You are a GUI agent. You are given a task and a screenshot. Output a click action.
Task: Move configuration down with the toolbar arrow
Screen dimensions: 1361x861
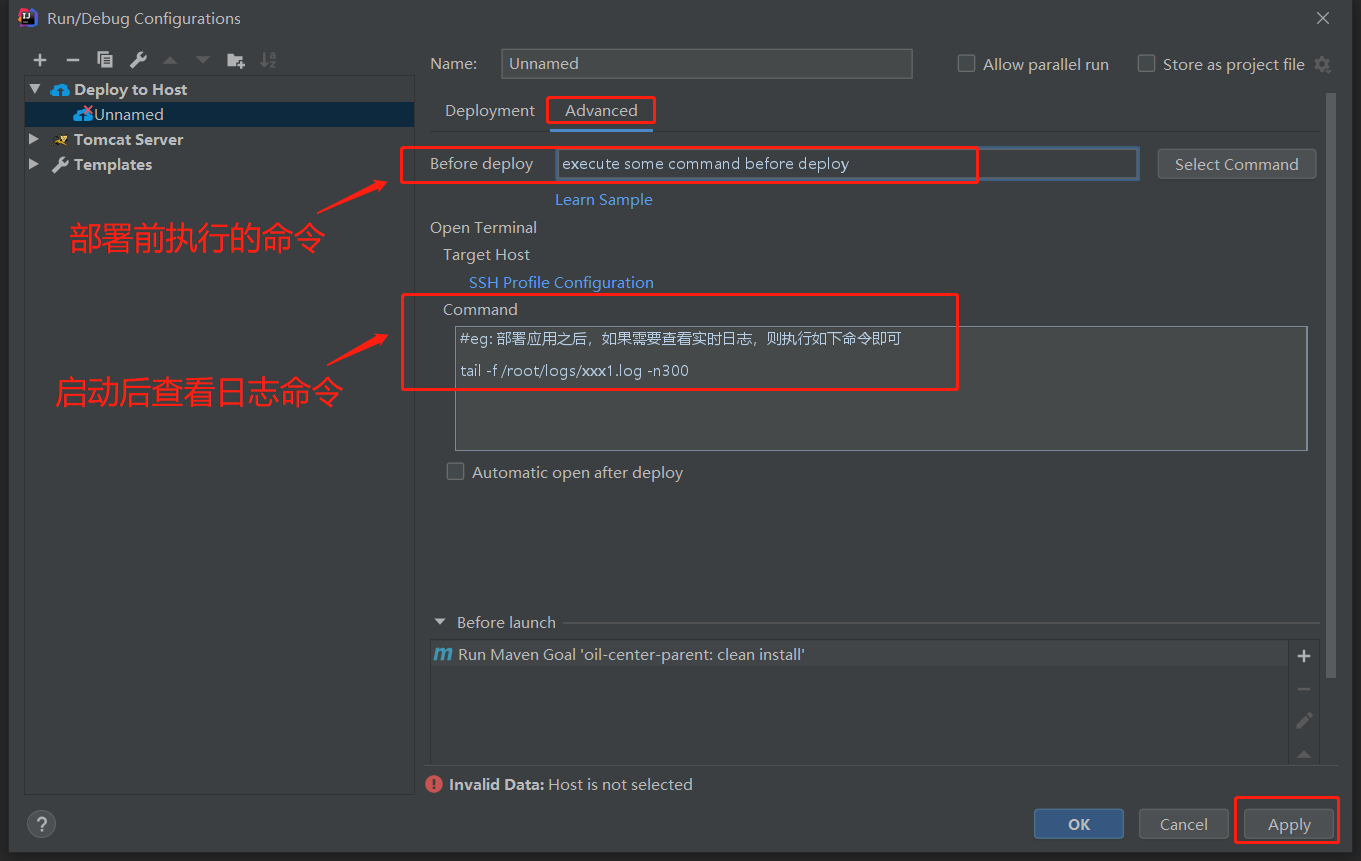click(x=203, y=60)
